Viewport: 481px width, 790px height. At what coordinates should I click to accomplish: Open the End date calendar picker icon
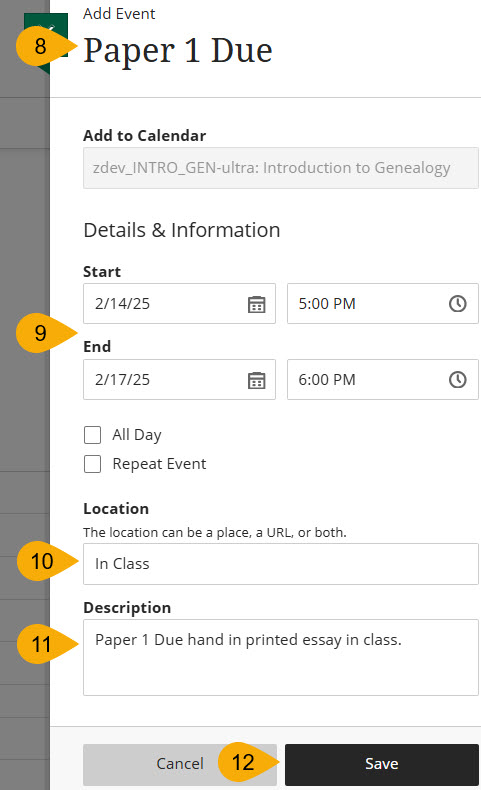point(256,380)
